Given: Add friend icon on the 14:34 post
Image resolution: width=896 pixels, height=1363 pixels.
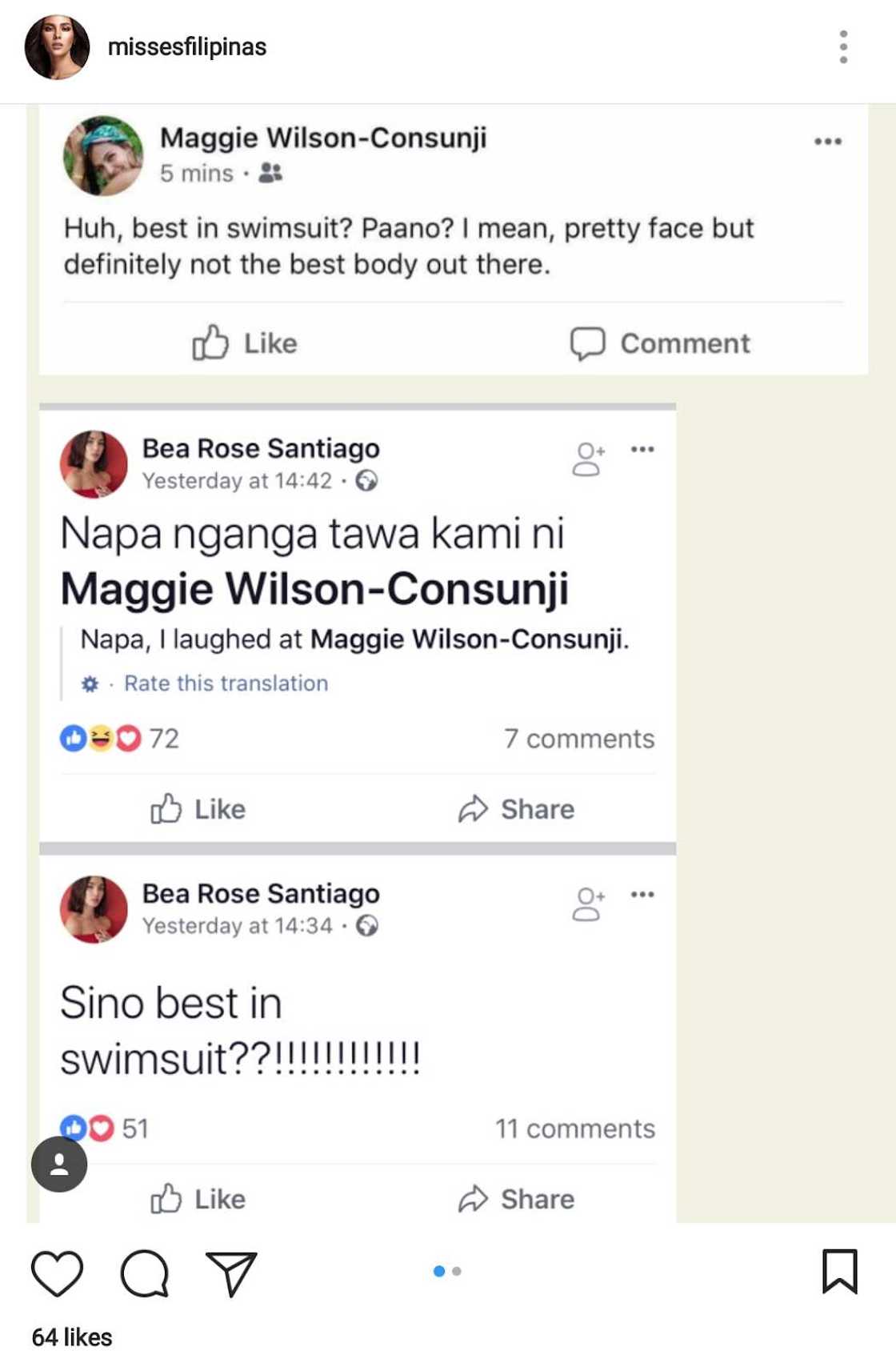Looking at the screenshot, I should [588, 904].
